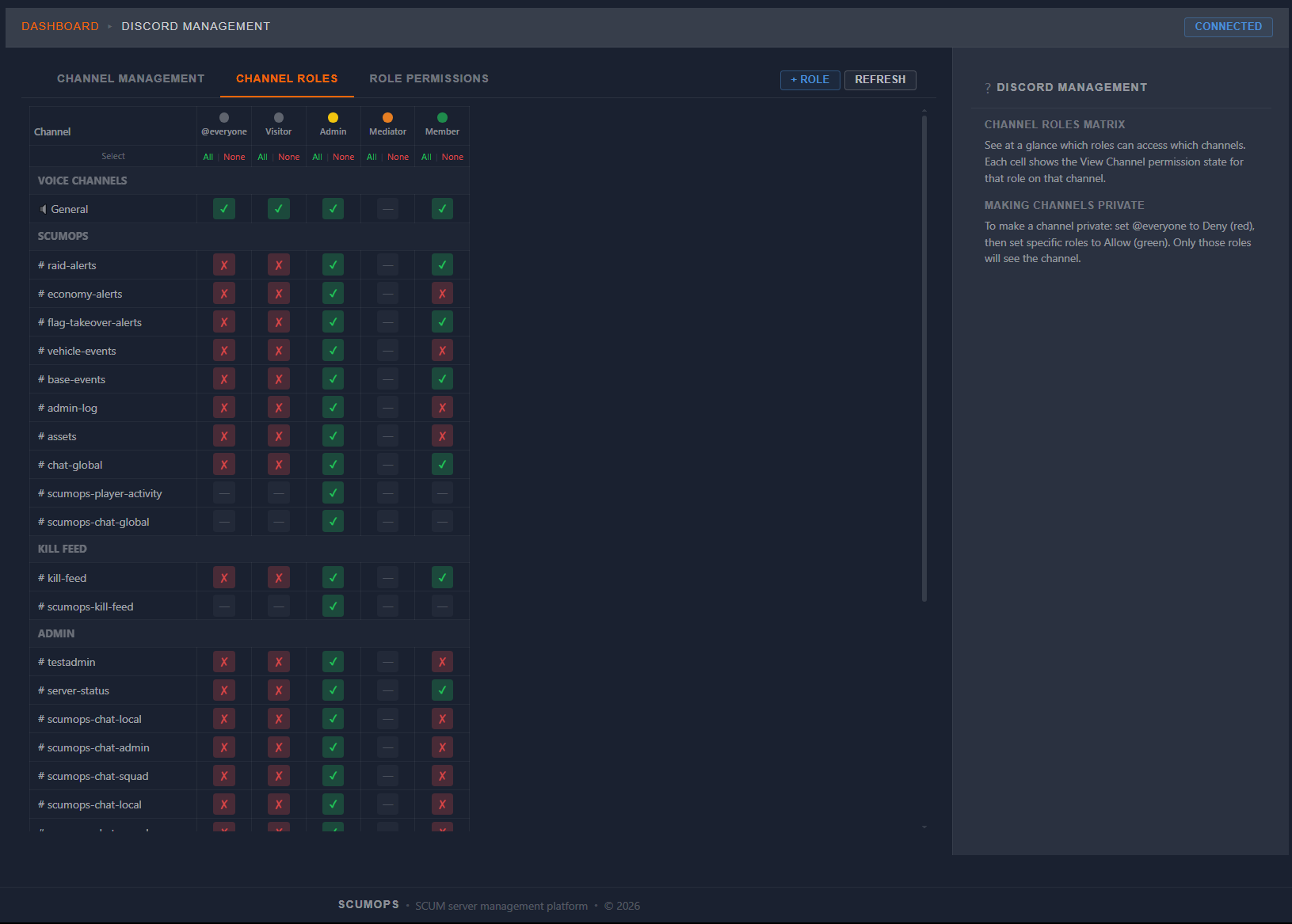Toggle Admin allow on vehicle-events
1292x924 pixels.
click(x=333, y=351)
